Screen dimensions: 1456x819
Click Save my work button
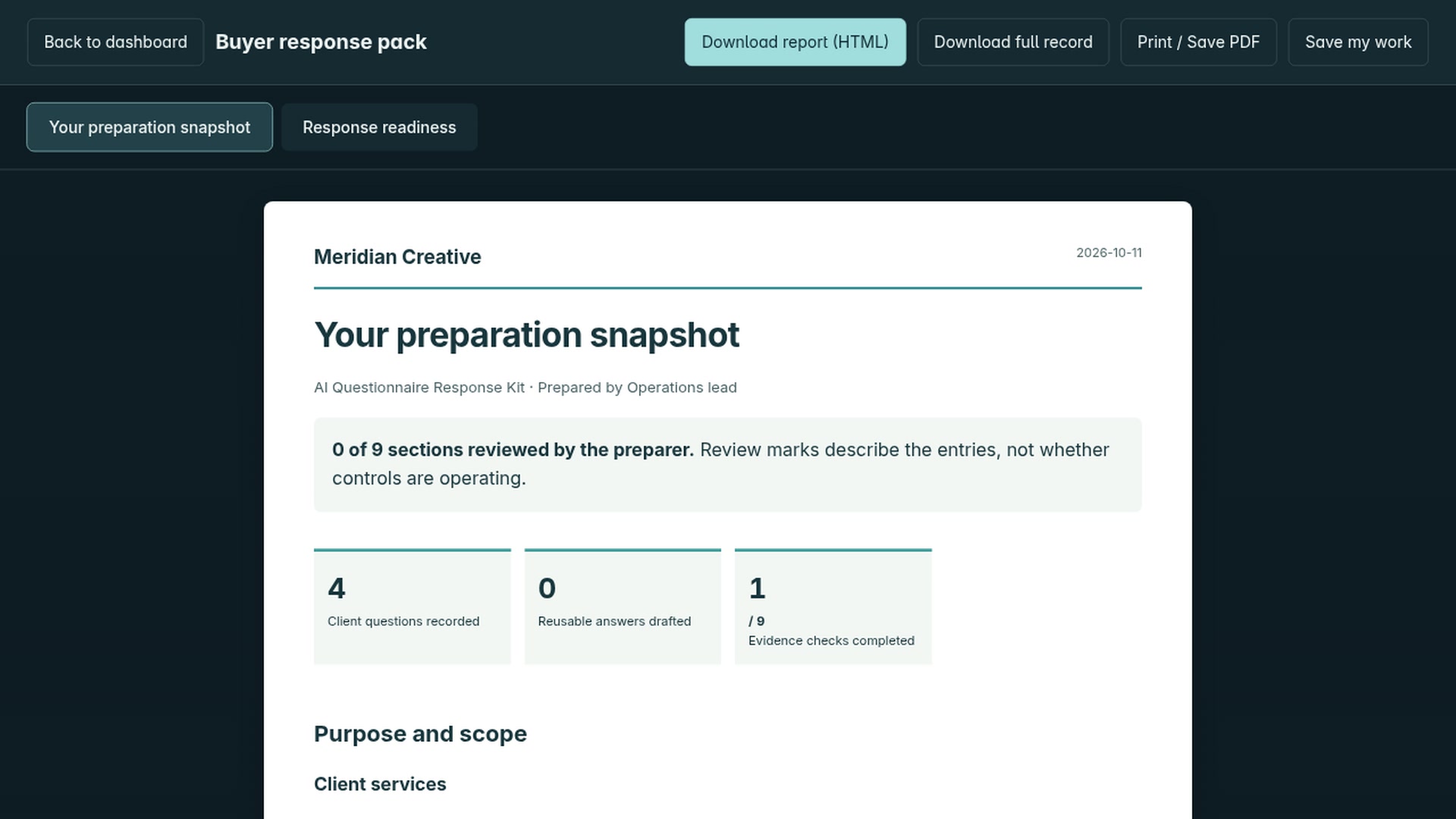point(1358,42)
